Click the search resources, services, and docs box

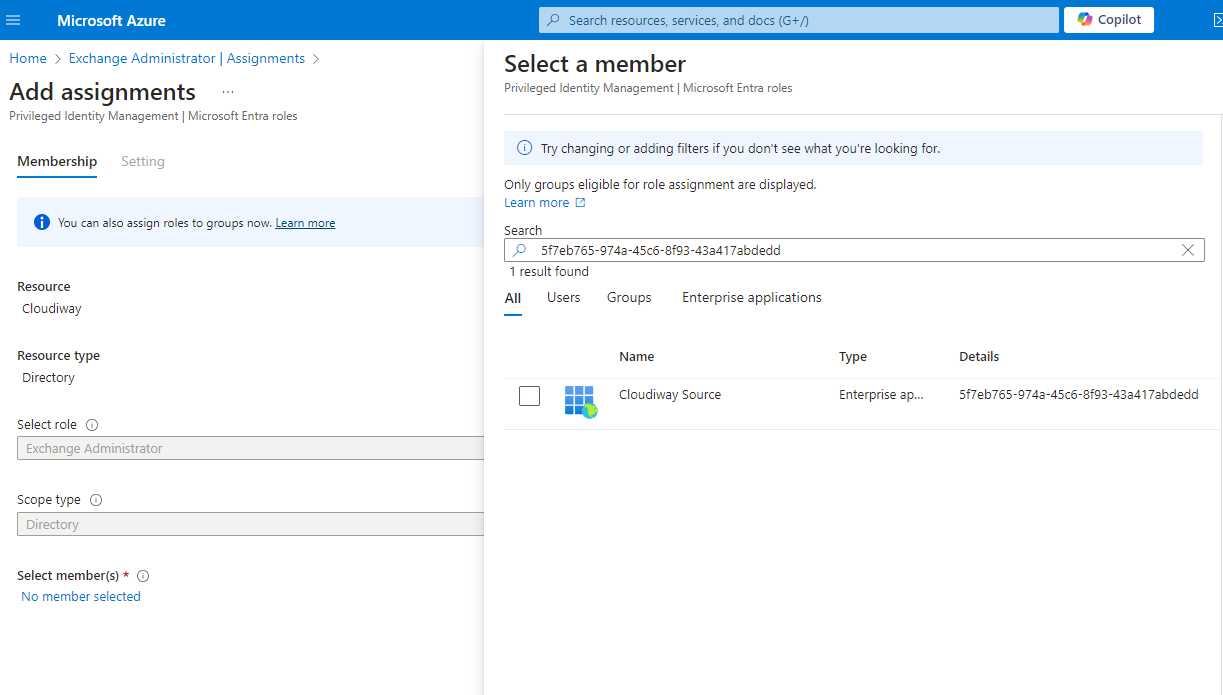pos(798,20)
